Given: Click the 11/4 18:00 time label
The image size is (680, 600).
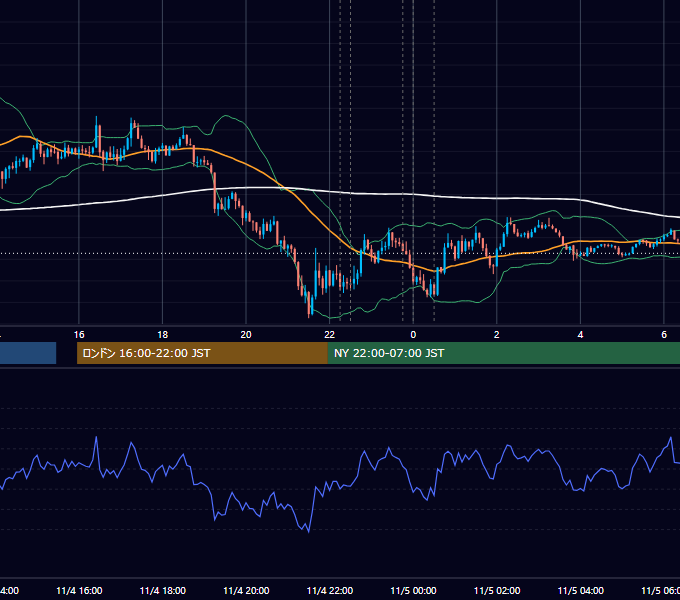Looking at the screenshot, I should pyautogui.click(x=163, y=590).
